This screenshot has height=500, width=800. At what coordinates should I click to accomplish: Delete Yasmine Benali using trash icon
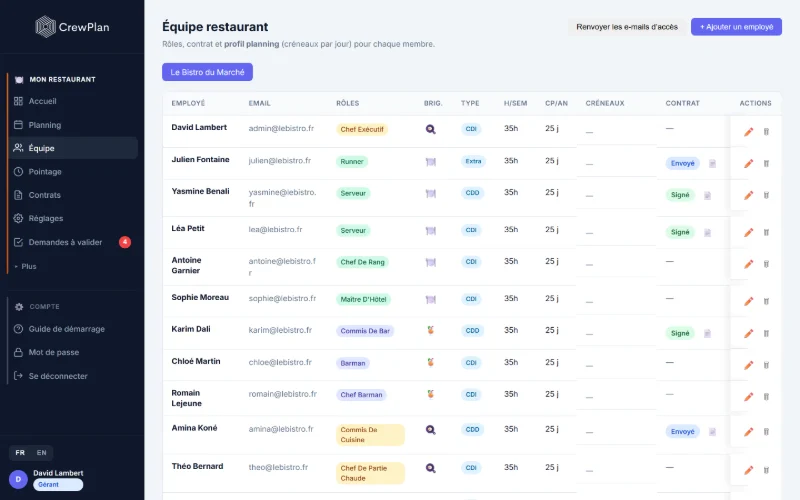tap(766, 195)
